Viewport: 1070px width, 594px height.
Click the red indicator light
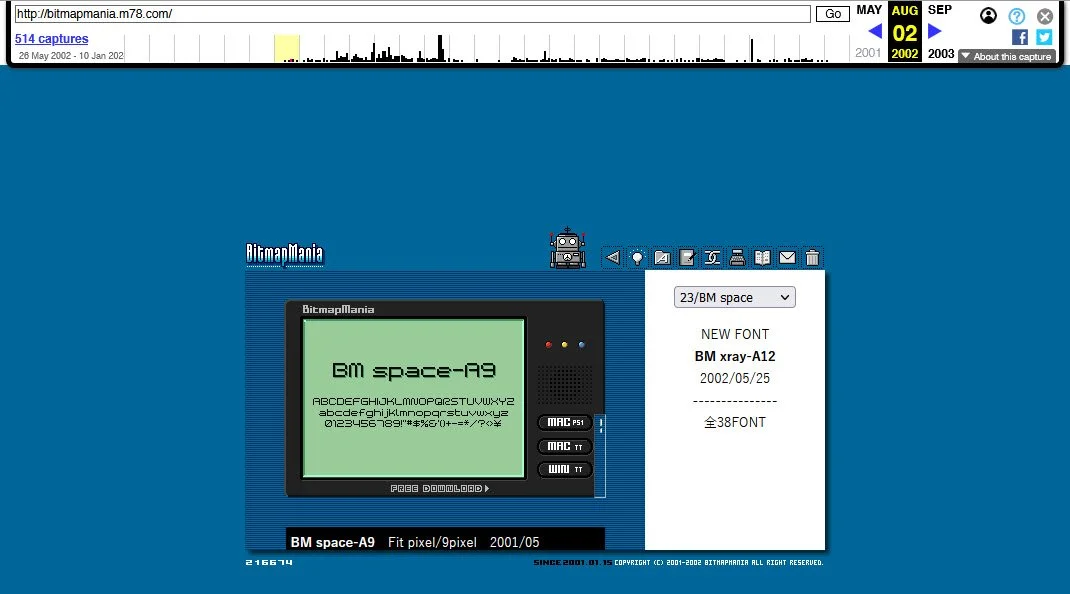pyautogui.click(x=549, y=345)
